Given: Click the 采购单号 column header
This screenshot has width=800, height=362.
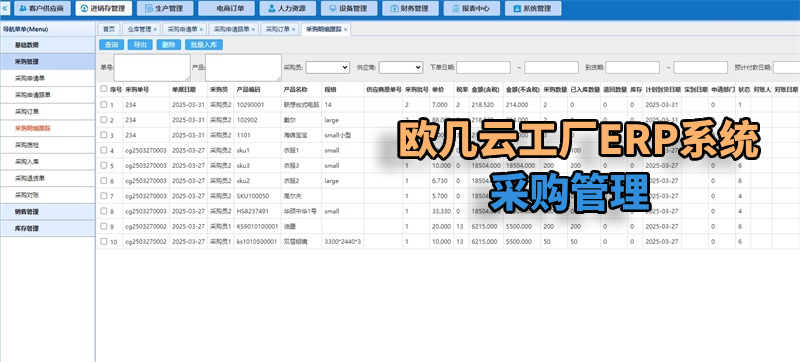Looking at the screenshot, I should [145, 89].
